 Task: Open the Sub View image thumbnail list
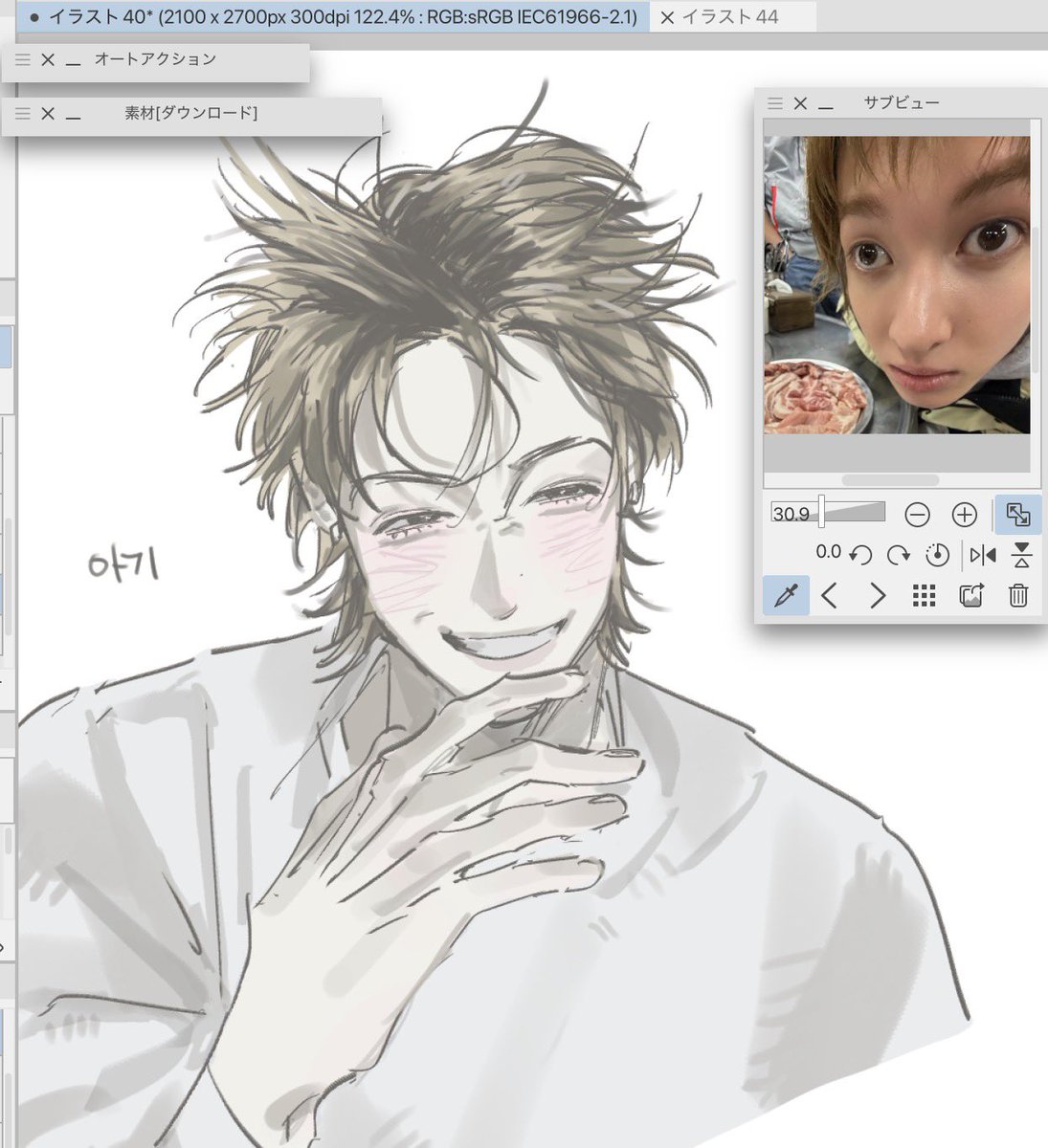[x=924, y=596]
